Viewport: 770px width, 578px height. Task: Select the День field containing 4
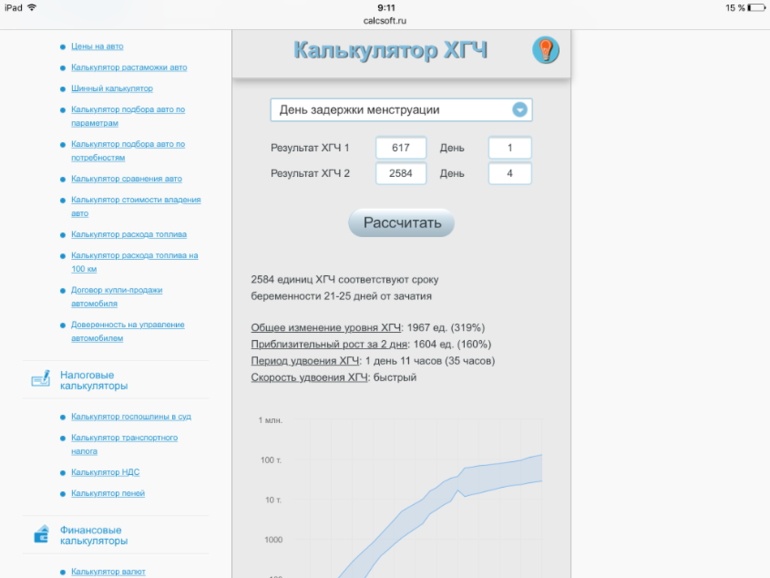tap(509, 174)
